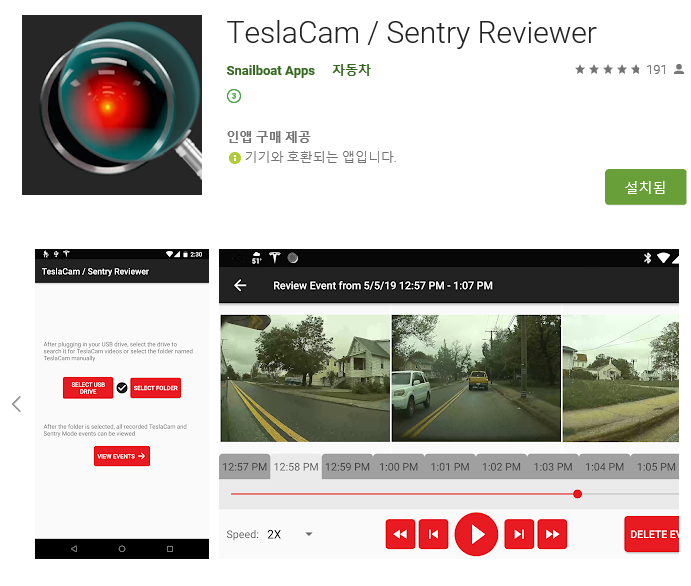Select the 1:00 PM timeline segment
The width and height of the screenshot is (691, 586).
398,467
